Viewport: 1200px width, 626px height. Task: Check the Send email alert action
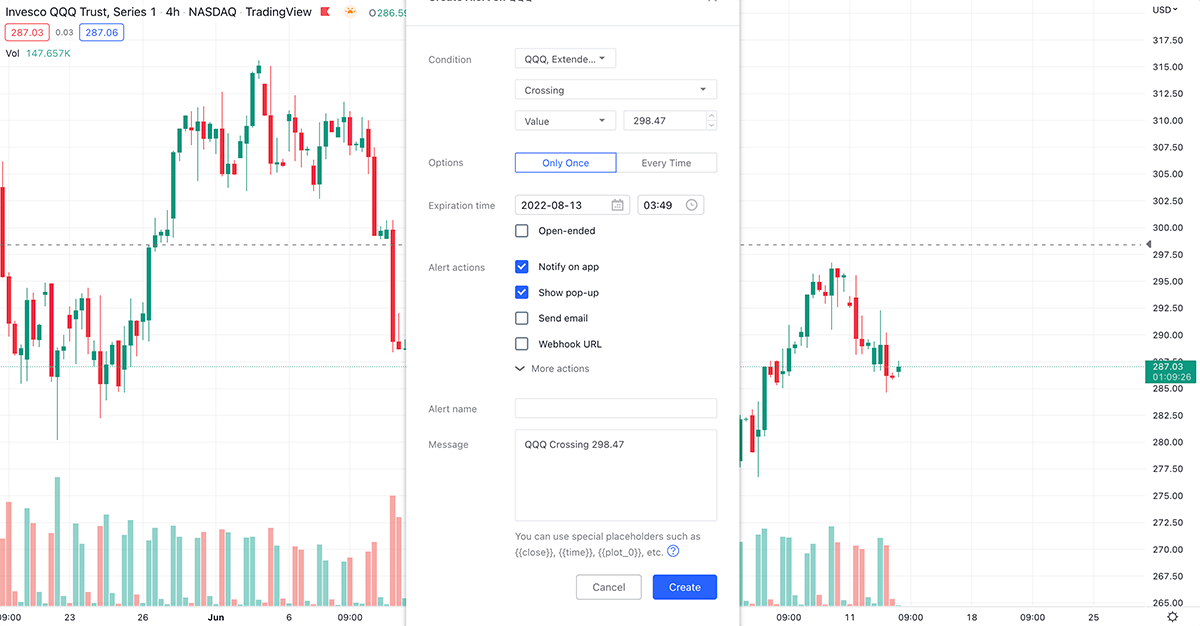521,317
